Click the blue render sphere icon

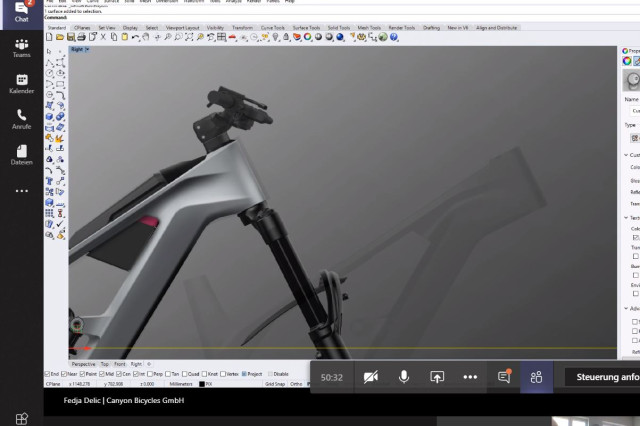coord(340,37)
